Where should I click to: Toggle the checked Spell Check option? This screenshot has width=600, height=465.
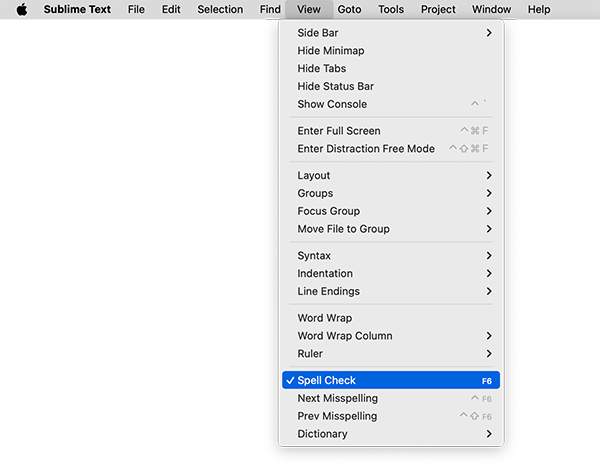coord(391,380)
